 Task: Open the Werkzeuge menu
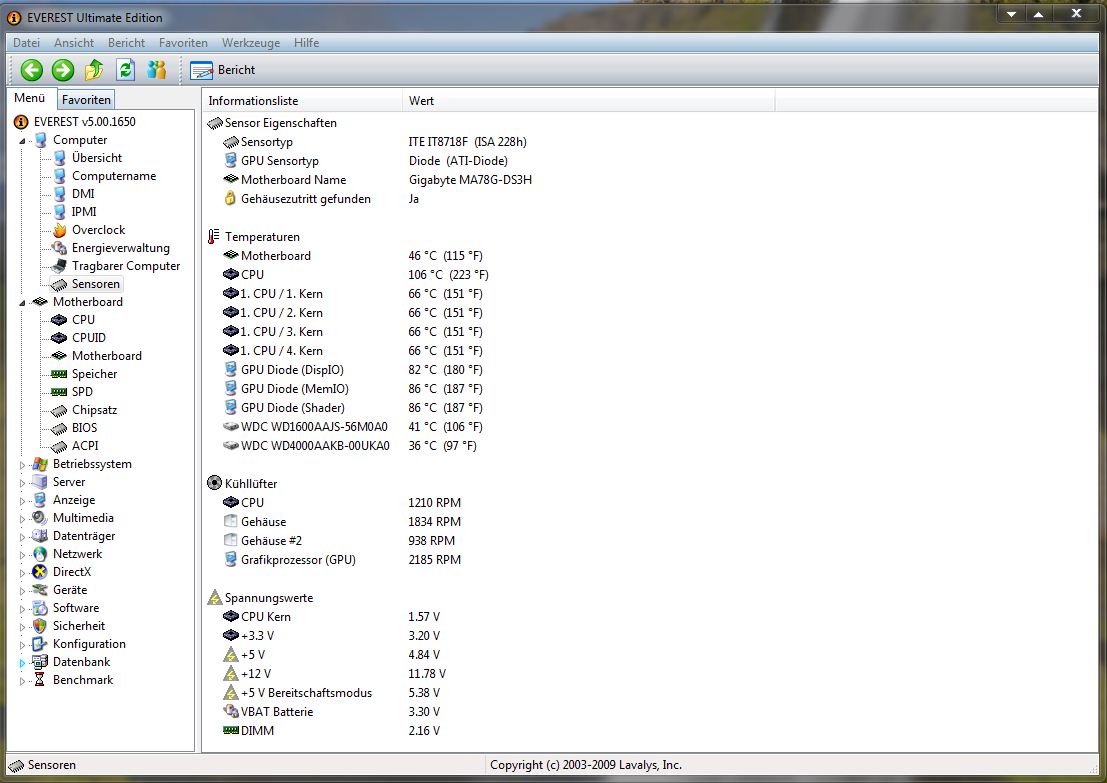coord(251,43)
